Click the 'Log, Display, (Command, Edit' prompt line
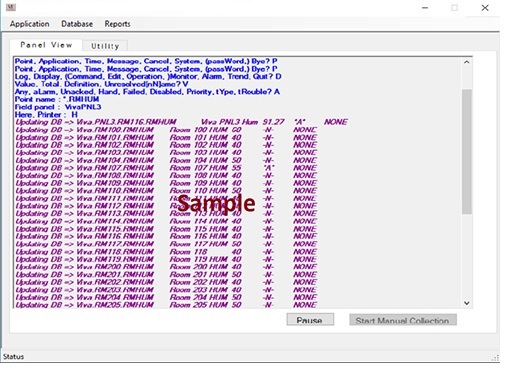 tap(148, 76)
